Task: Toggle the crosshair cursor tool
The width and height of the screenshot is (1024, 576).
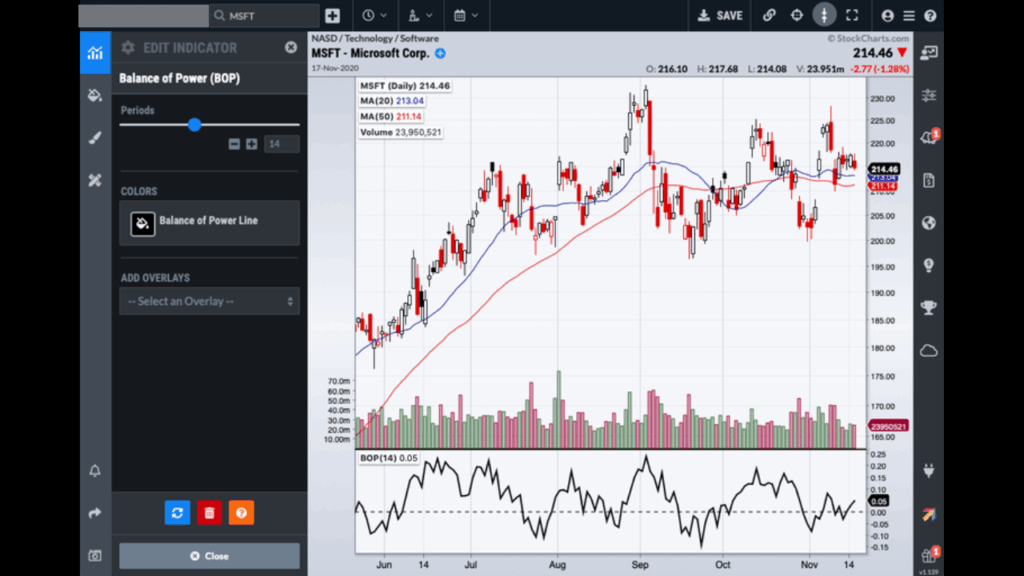Action: 797,15
